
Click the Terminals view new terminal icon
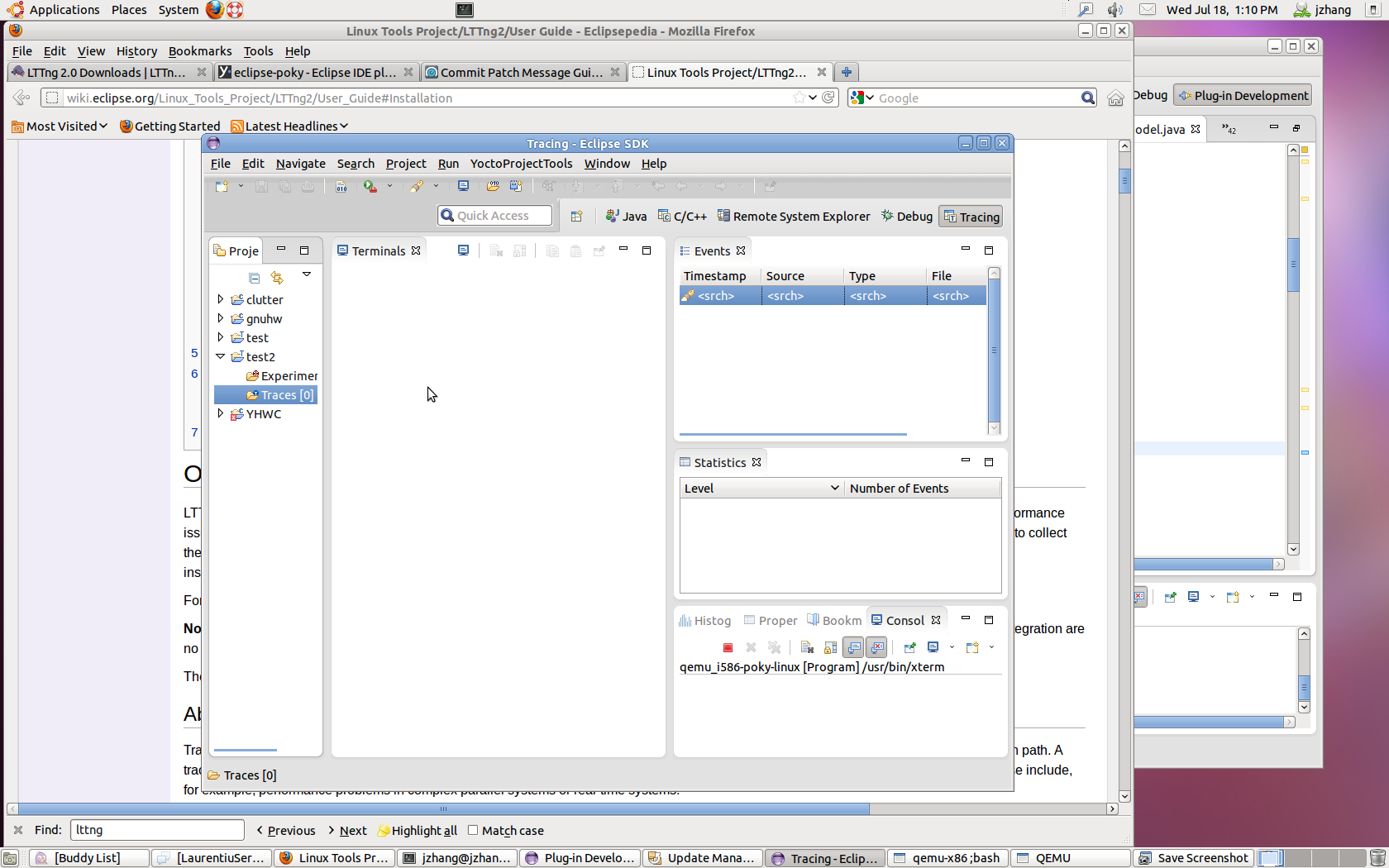click(463, 250)
